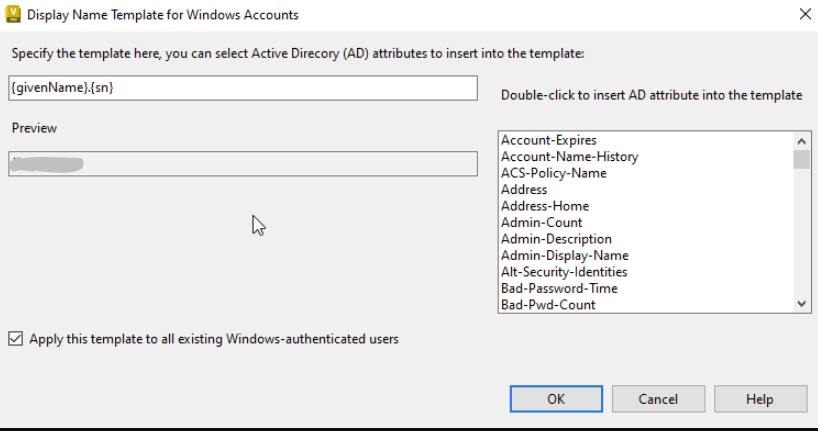Click the attribute list scrollbar thumb
This screenshot has height=431, width=818.
(802, 159)
